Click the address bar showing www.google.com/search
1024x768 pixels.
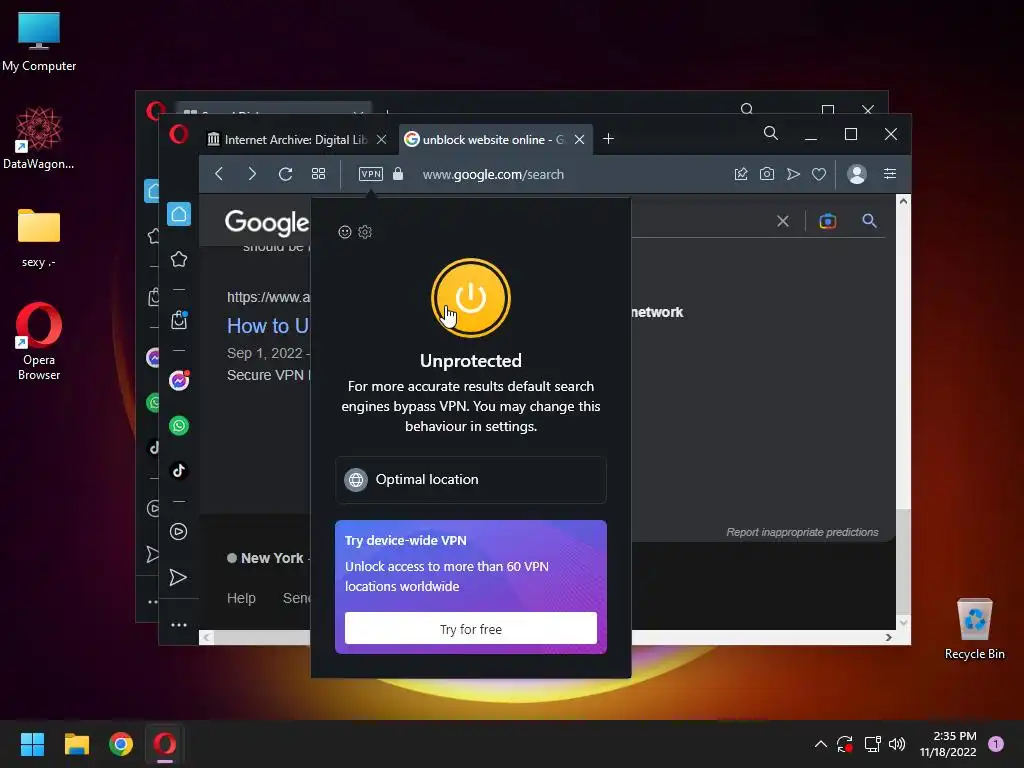493,174
